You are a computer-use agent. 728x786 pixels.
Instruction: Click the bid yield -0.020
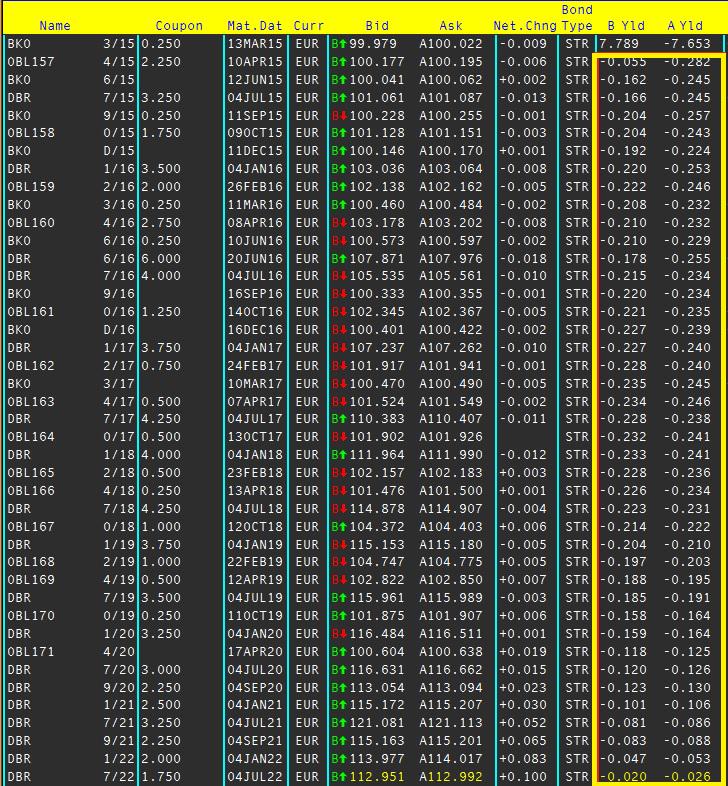click(623, 777)
